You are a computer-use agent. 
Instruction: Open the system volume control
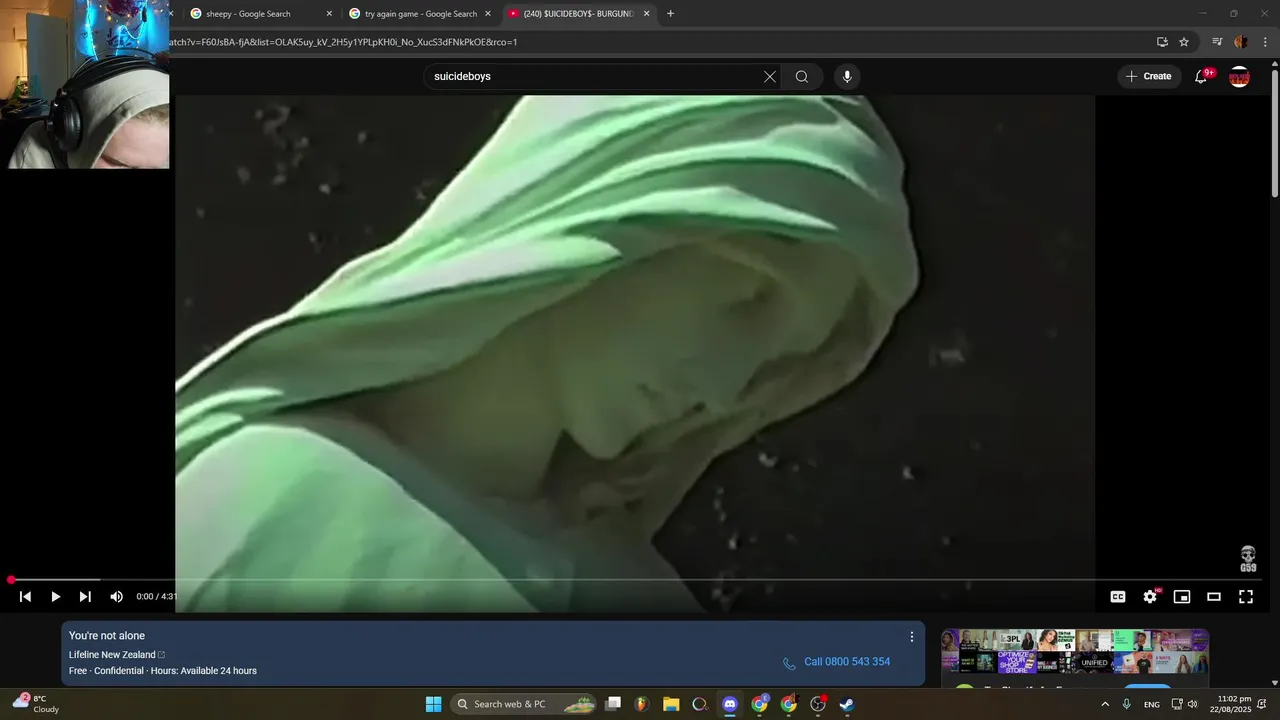[1192, 704]
